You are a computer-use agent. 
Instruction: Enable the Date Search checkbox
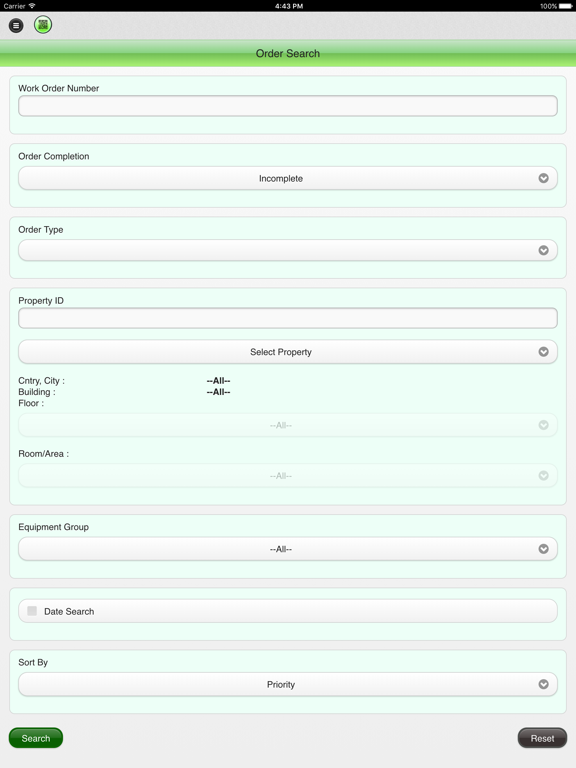pos(32,611)
